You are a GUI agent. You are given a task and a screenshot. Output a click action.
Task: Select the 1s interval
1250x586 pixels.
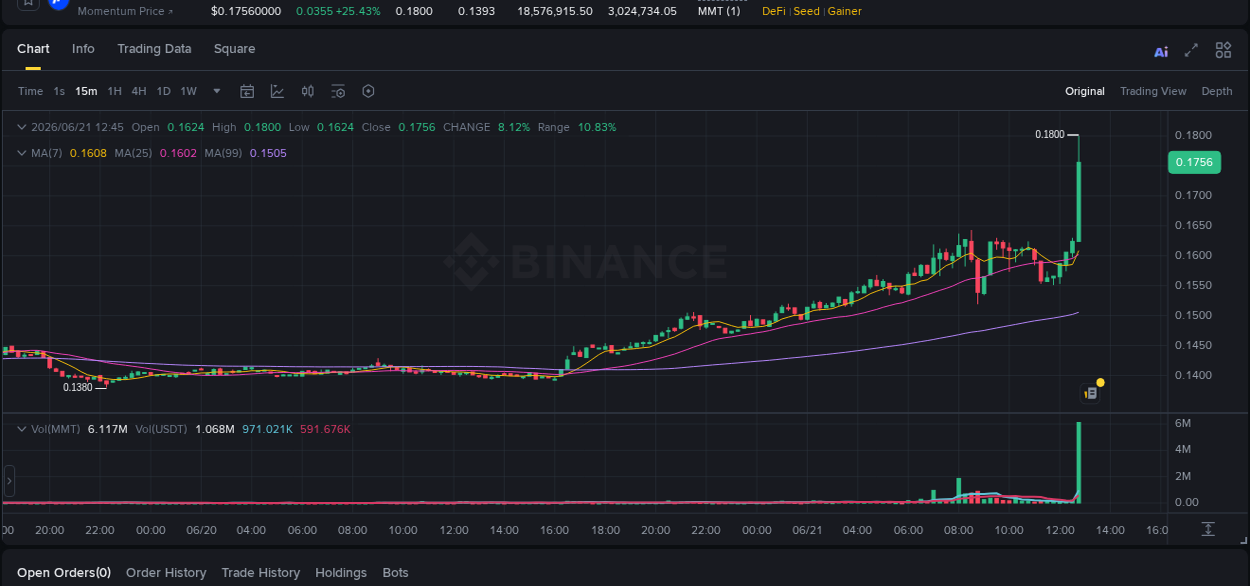point(59,91)
